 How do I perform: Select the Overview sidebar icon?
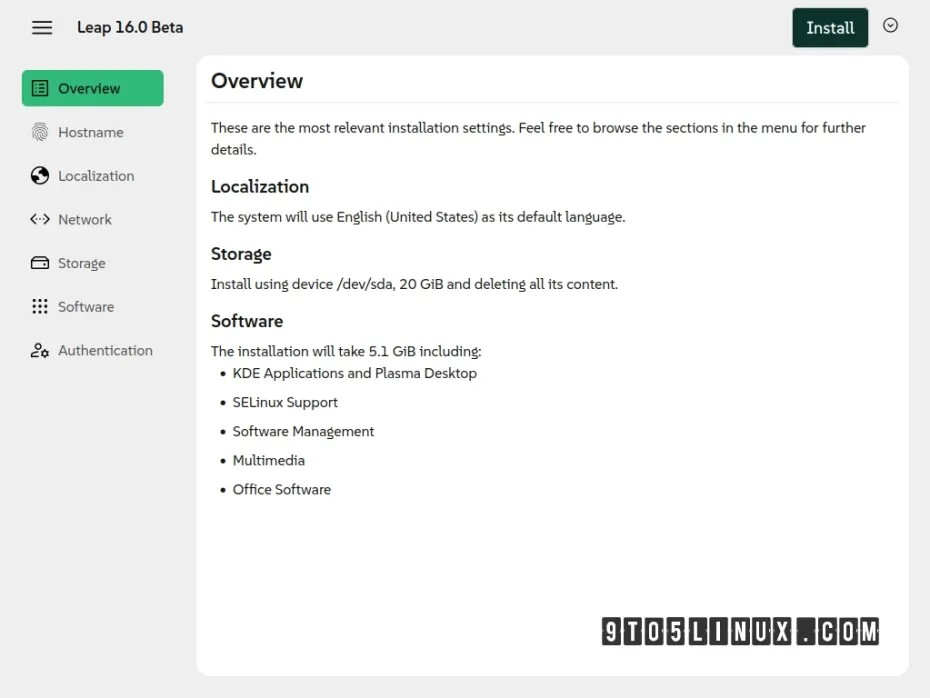(40, 88)
